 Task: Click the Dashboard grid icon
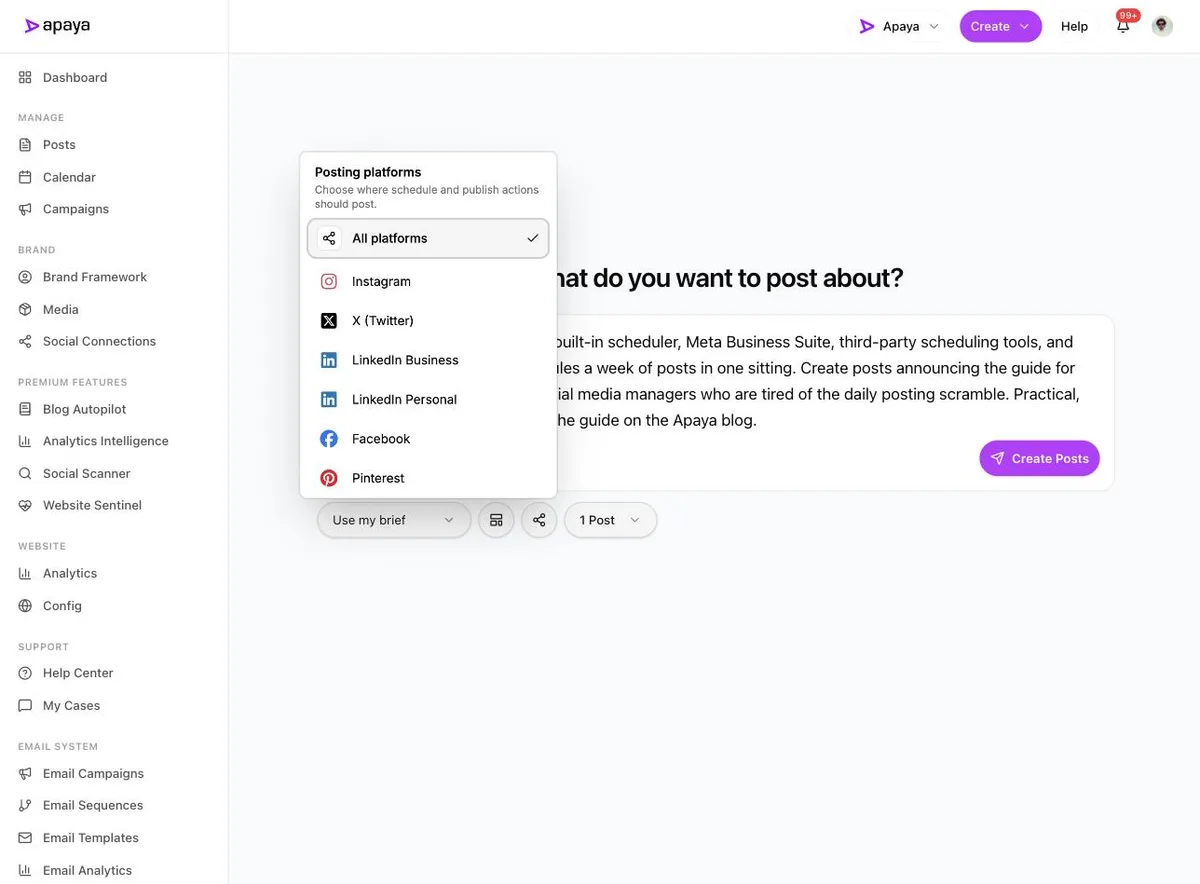(25, 77)
